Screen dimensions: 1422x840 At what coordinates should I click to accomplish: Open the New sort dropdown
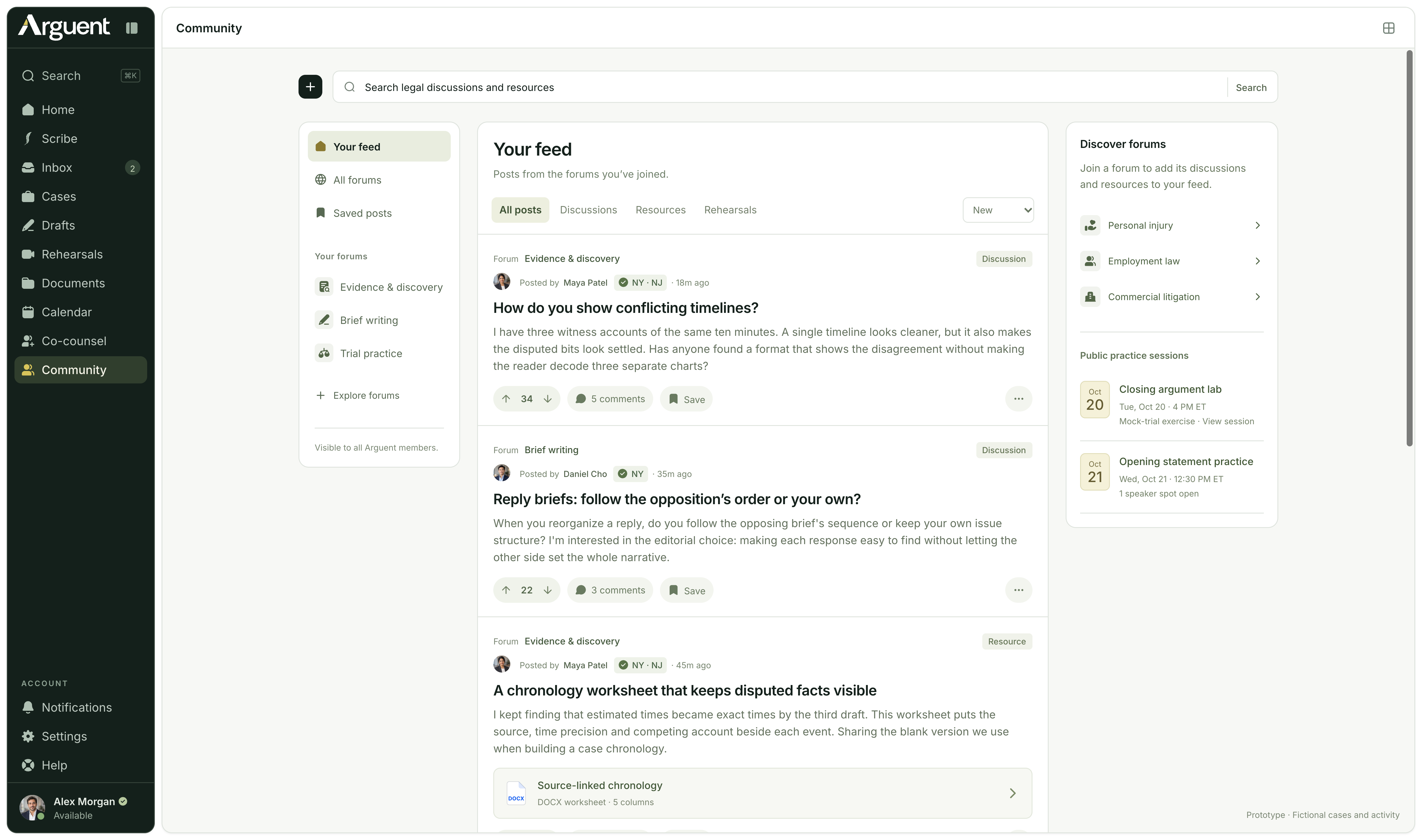(998, 210)
